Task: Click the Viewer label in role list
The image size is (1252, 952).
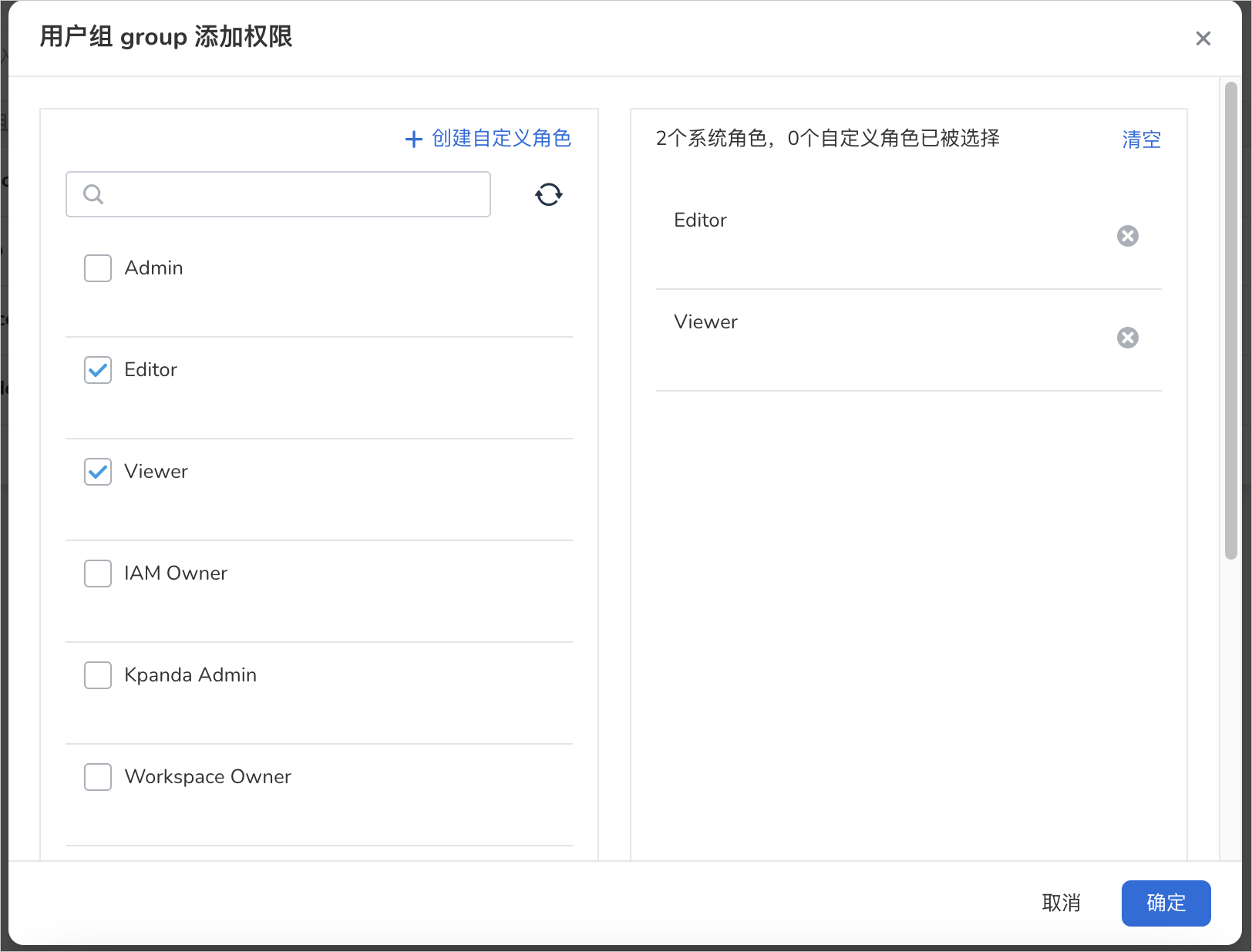Action: pos(156,472)
